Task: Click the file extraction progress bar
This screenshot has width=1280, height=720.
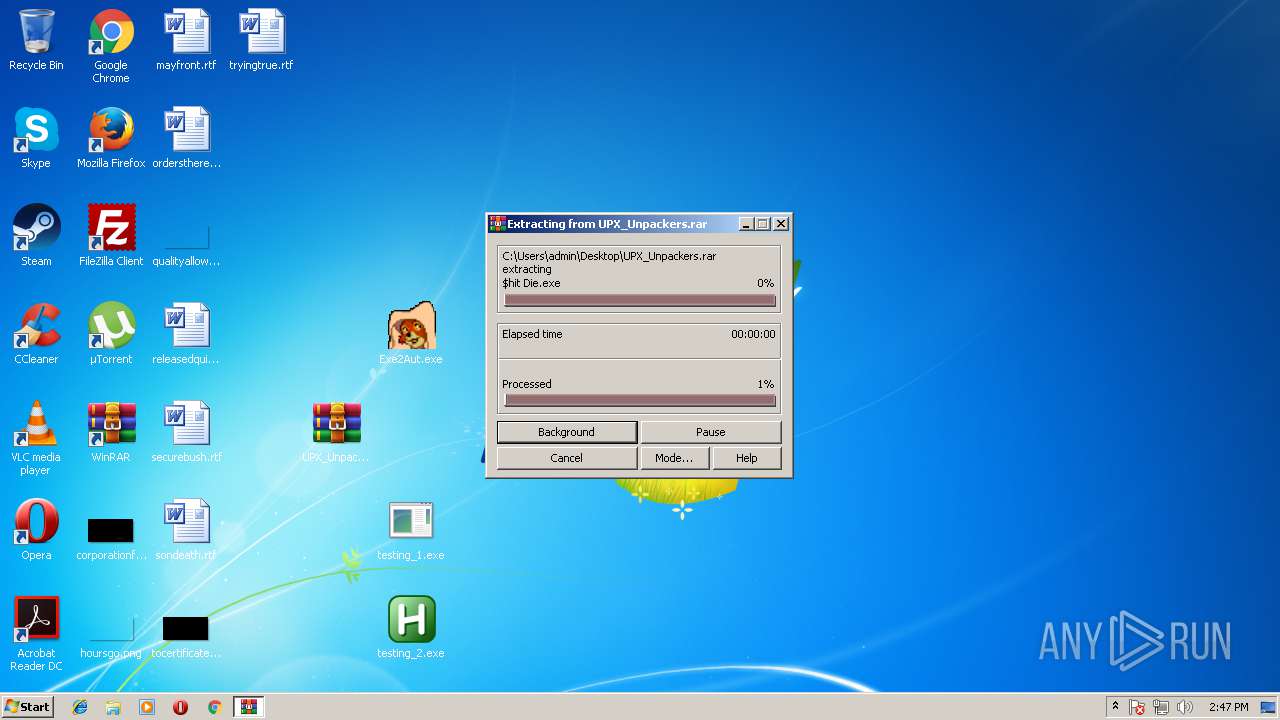Action: (x=640, y=300)
